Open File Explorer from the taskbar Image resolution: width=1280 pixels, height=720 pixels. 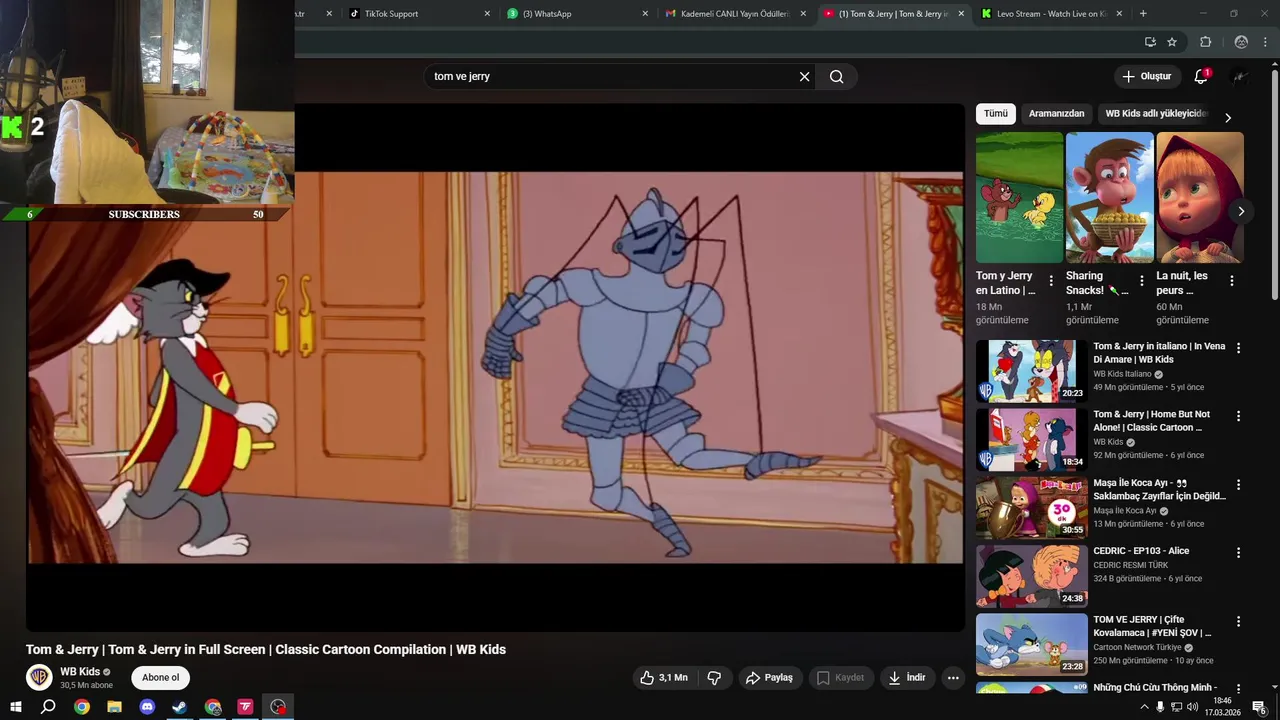(114, 707)
